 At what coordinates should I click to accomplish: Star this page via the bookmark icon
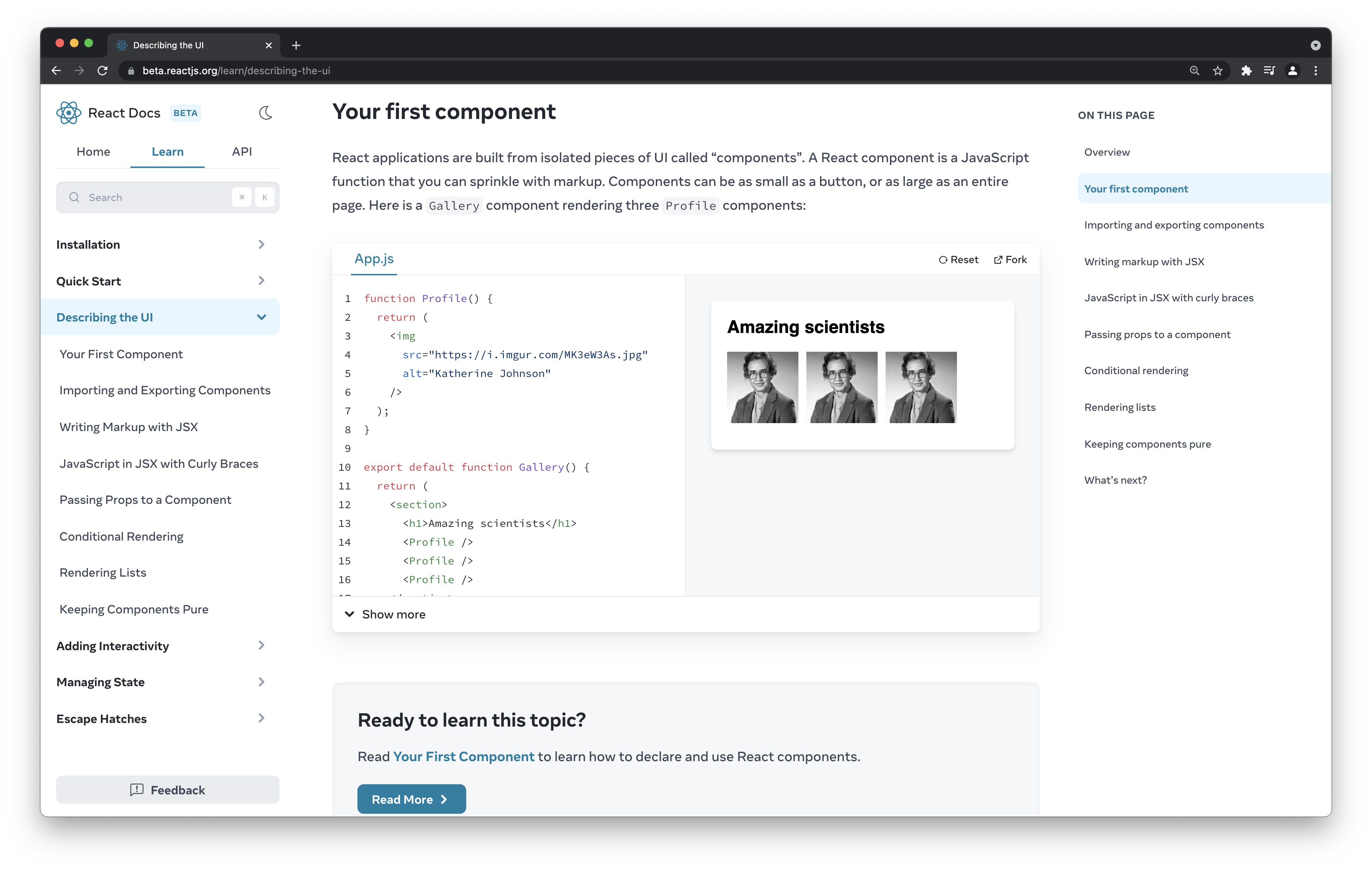tap(1217, 70)
